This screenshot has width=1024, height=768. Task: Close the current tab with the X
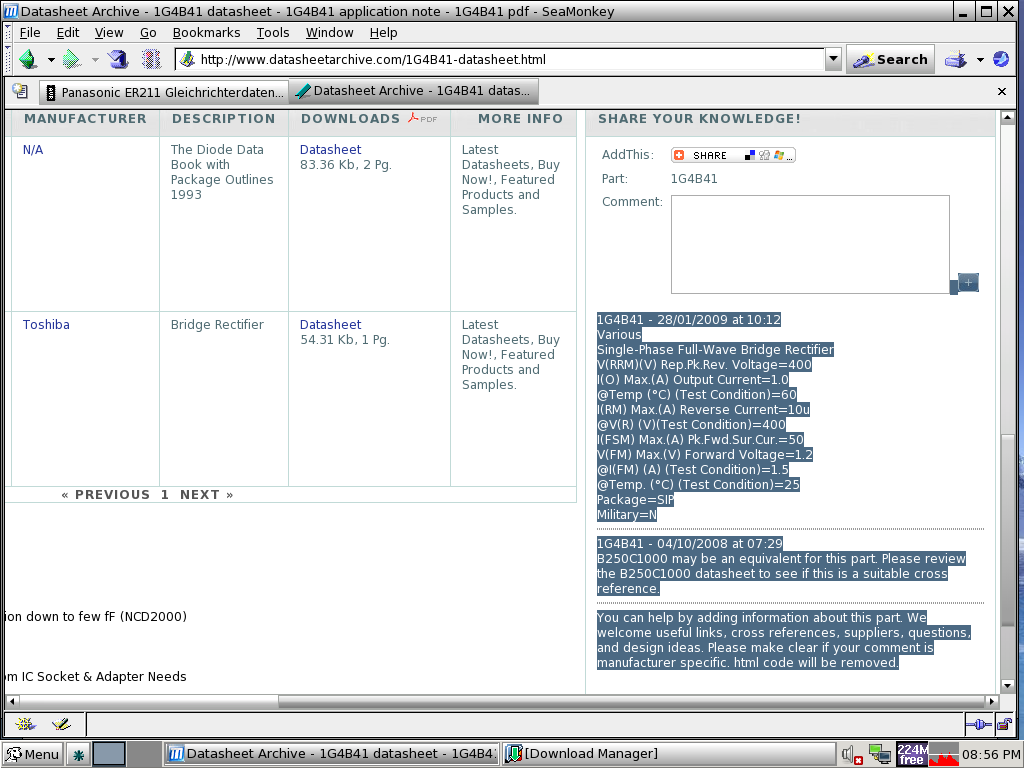tap(1002, 91)
